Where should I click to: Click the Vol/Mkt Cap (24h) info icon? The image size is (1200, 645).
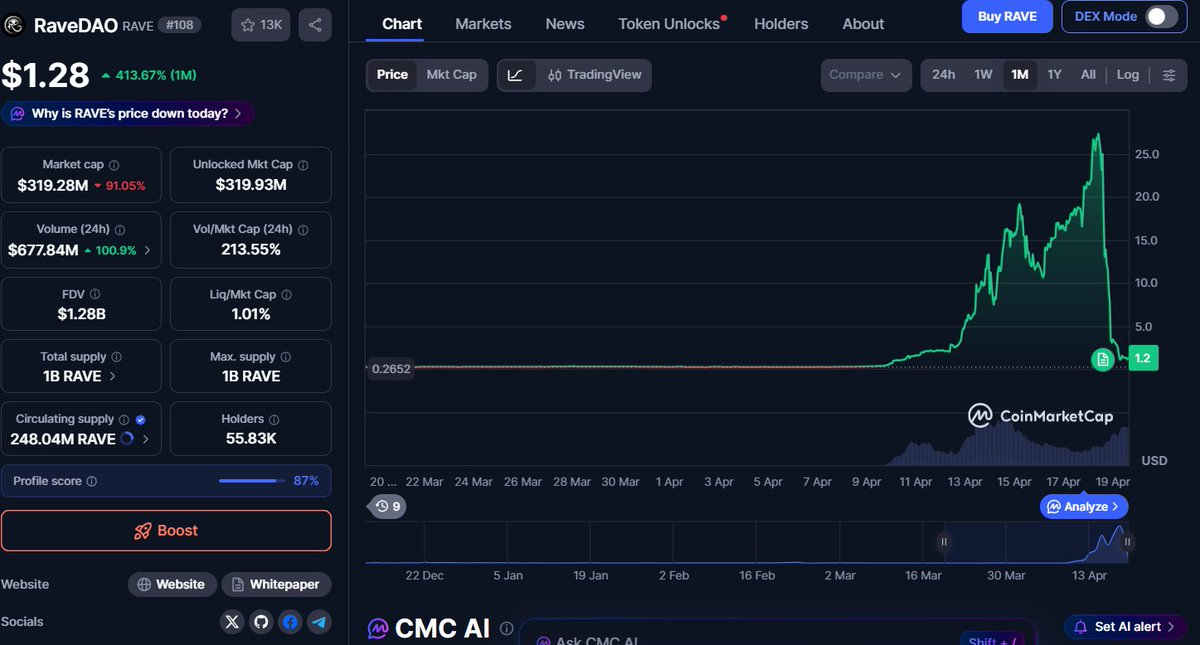pos(303,229)
